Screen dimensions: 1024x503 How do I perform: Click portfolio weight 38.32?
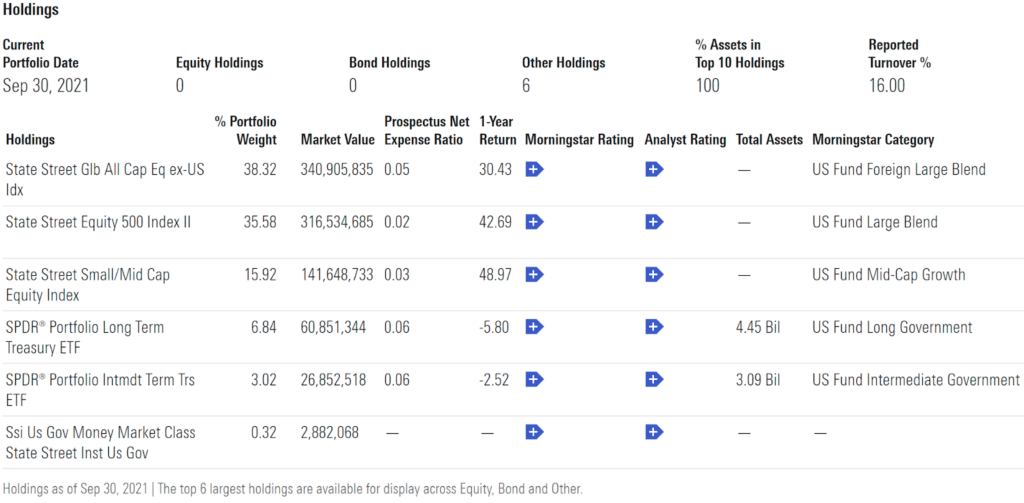pyautogui.click(x=260, y=170)
